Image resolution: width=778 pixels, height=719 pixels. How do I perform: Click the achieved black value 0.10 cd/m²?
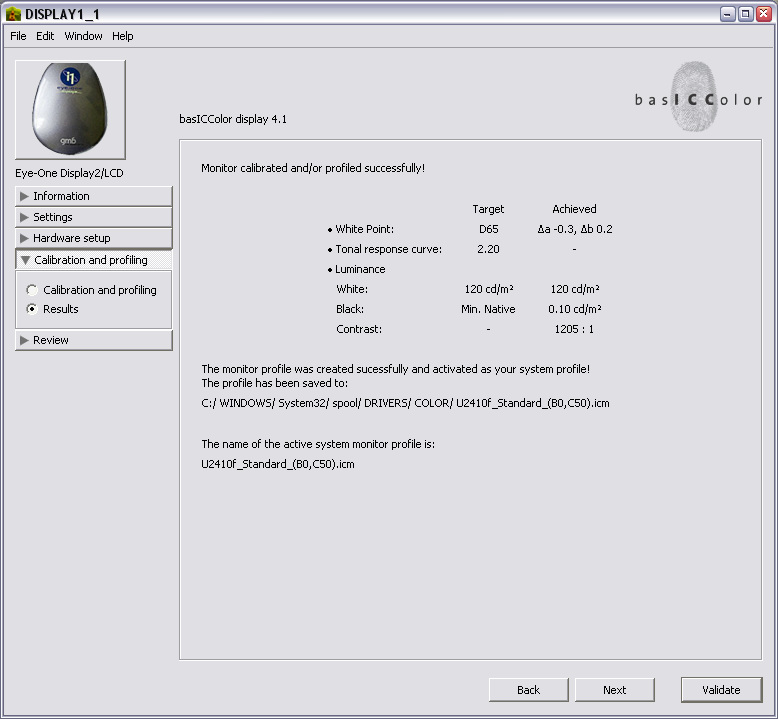575,309
